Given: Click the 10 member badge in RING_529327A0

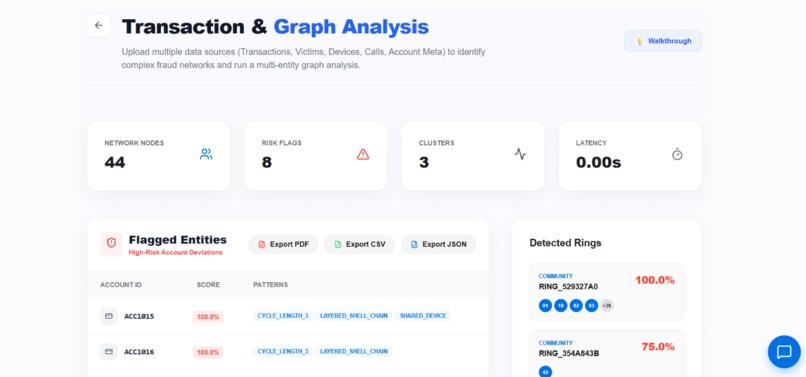Looking at the screenshot, I should (x=561, y=306).
